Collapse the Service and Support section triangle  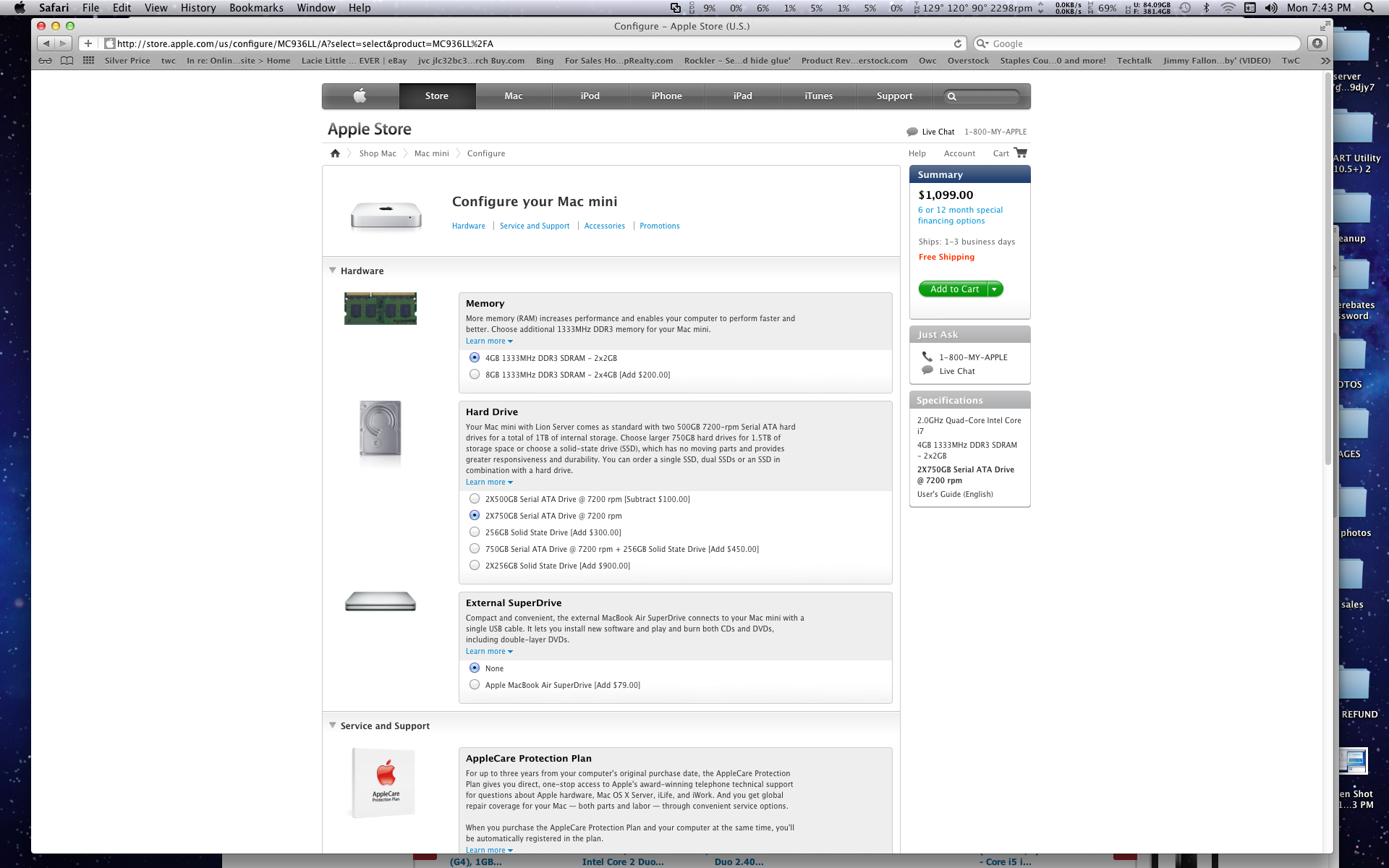click(x=333, y=726)
